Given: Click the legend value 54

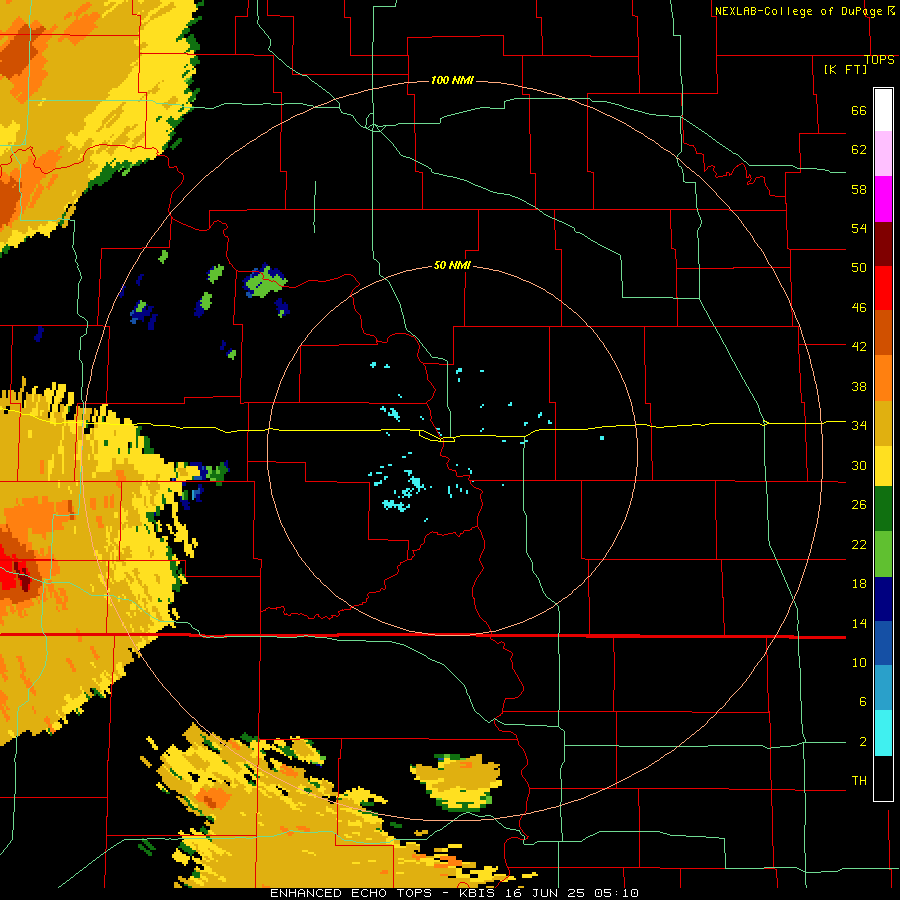Looking at the screenshot, I should click(x=859, y=228).
